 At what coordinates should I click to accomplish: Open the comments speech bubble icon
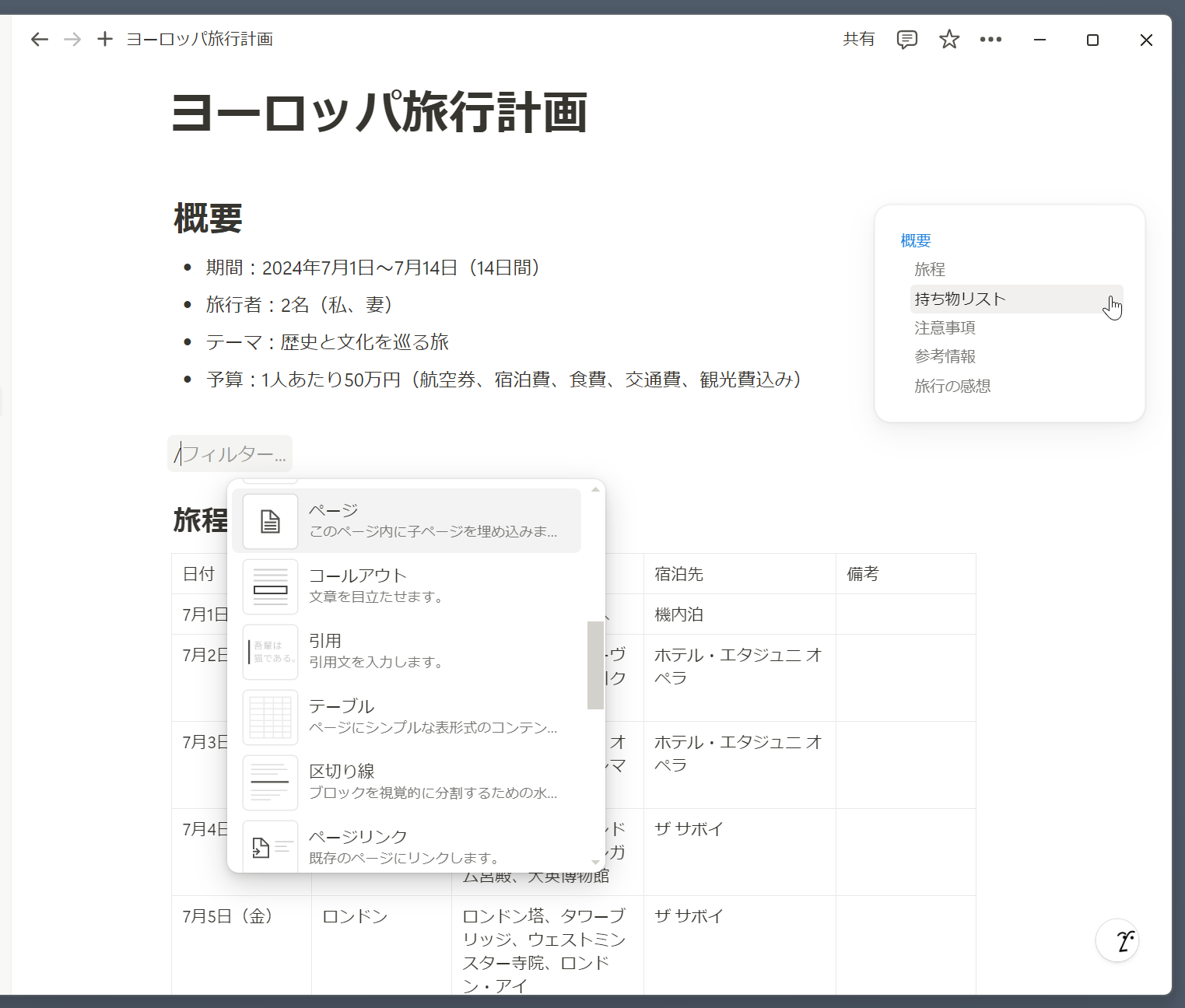point(906,40)
